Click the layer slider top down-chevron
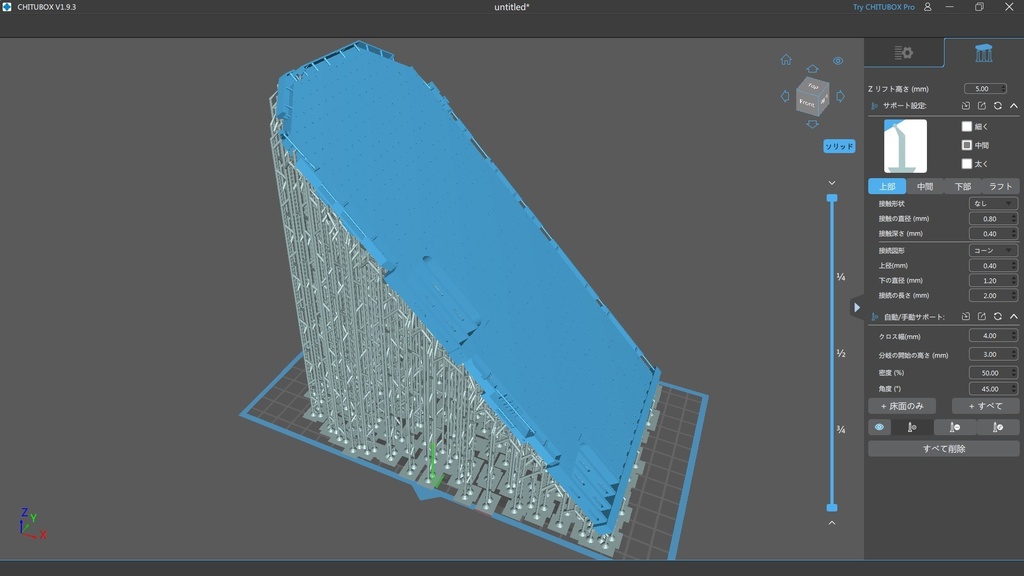Image resolution: width=1024 pixels, height=576 pixels. [x=832, y=183]
